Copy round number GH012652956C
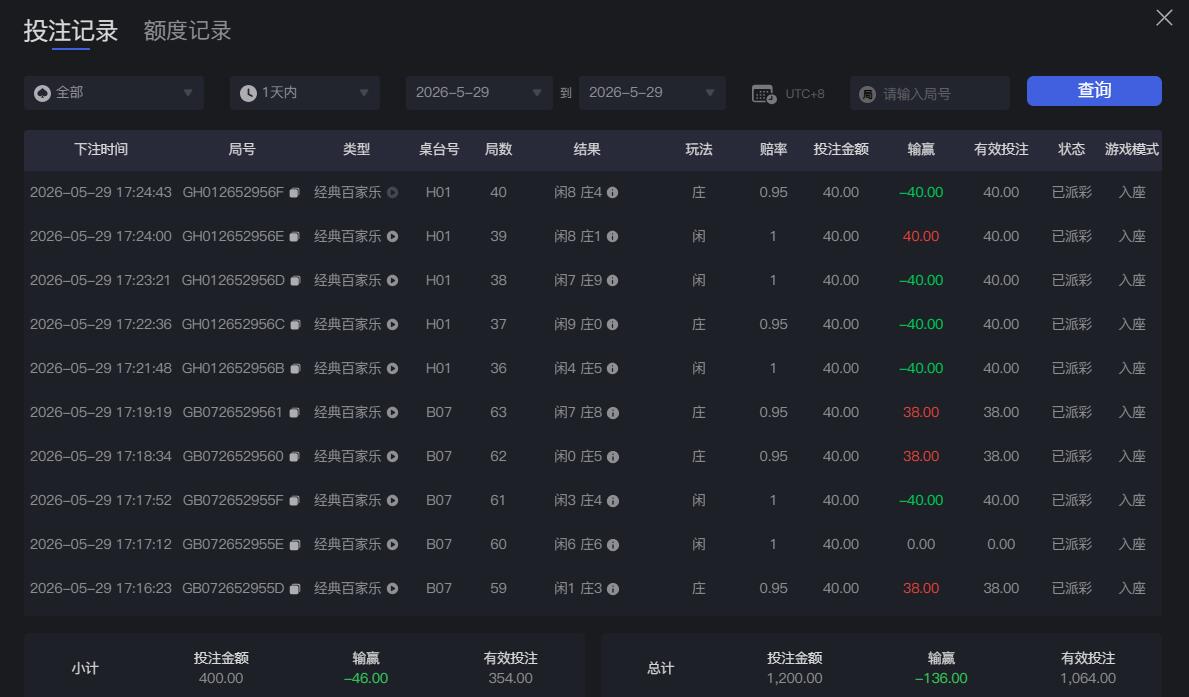 296,325
